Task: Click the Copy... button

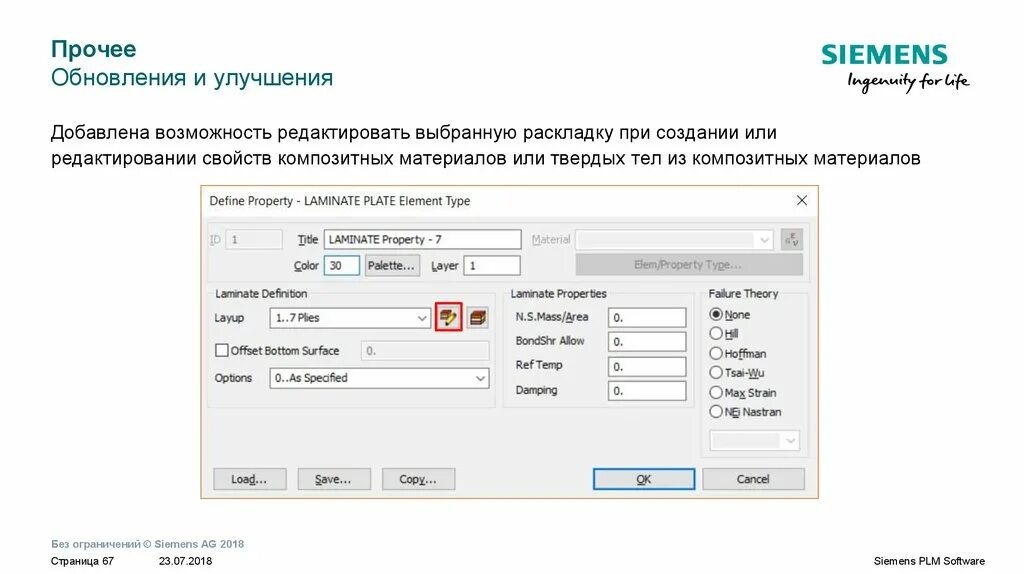Action: pyautogui.click(x=418, y=479)
